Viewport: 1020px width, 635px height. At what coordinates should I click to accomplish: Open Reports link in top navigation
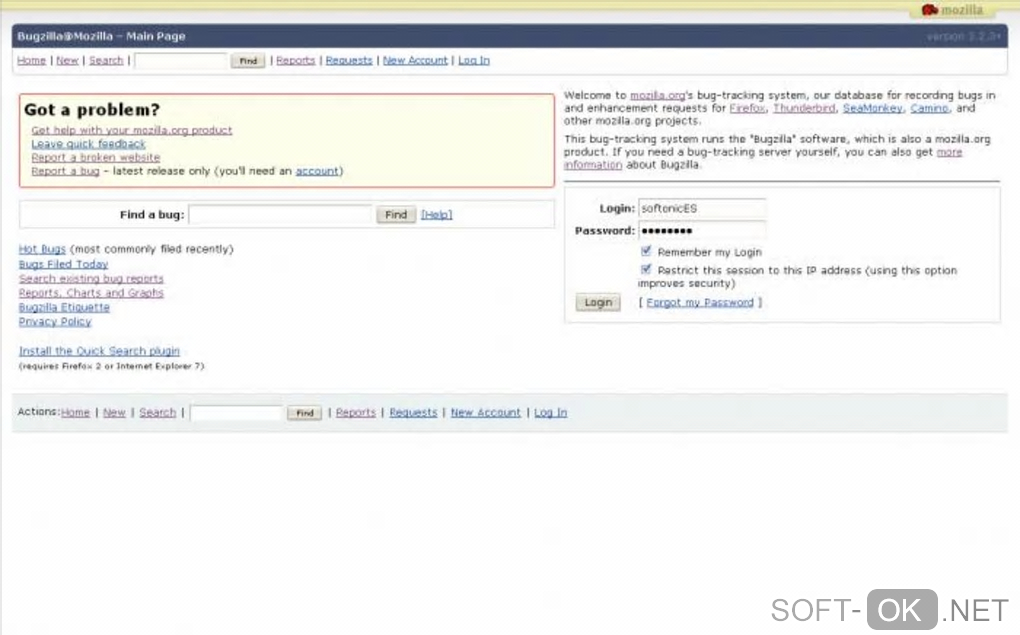pyautogui.click(x=295, y=61)
